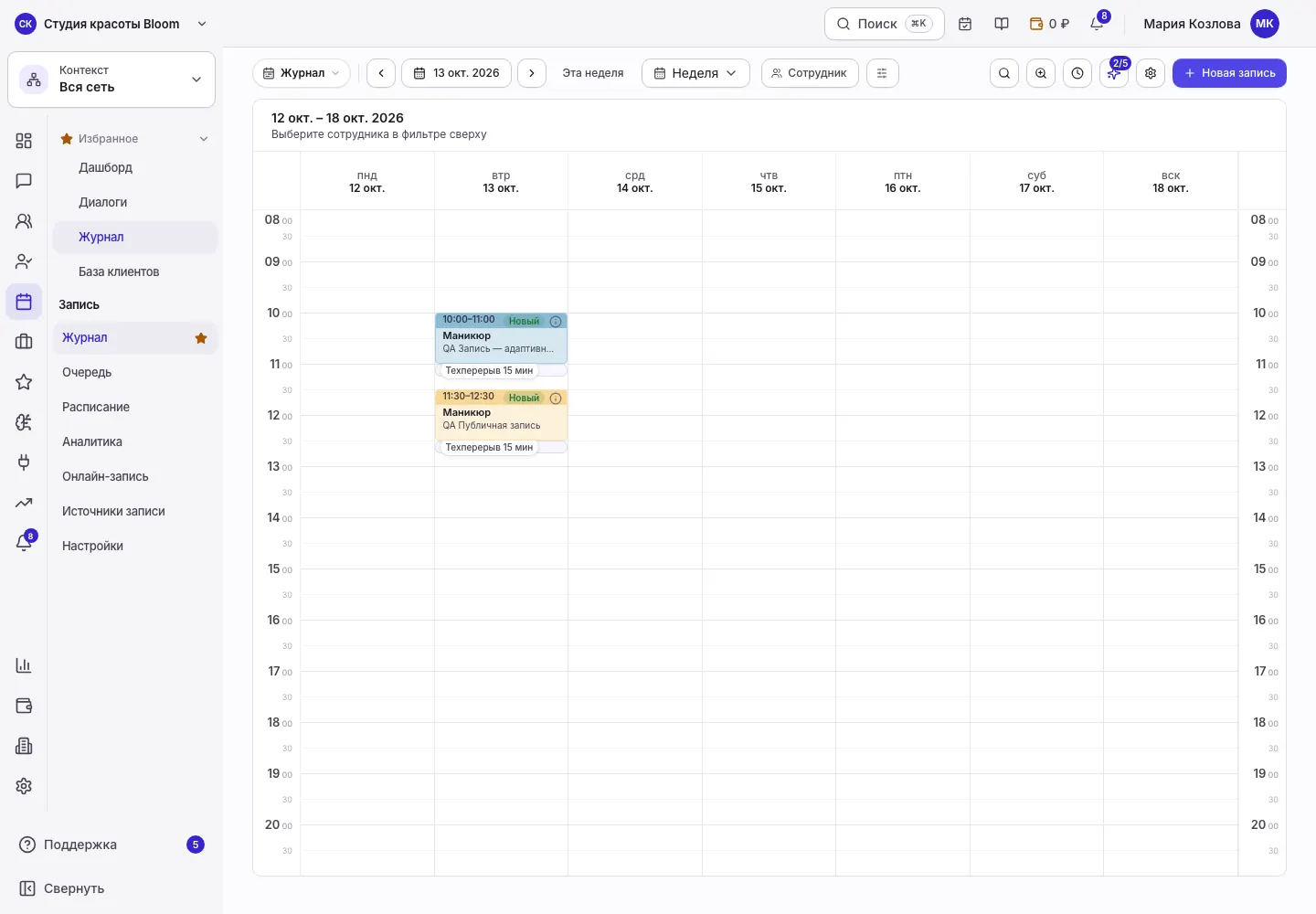The height and width of the screenshot is (914, 1316).
Task: Go to the previous week arrow
Action: point(381,73)
